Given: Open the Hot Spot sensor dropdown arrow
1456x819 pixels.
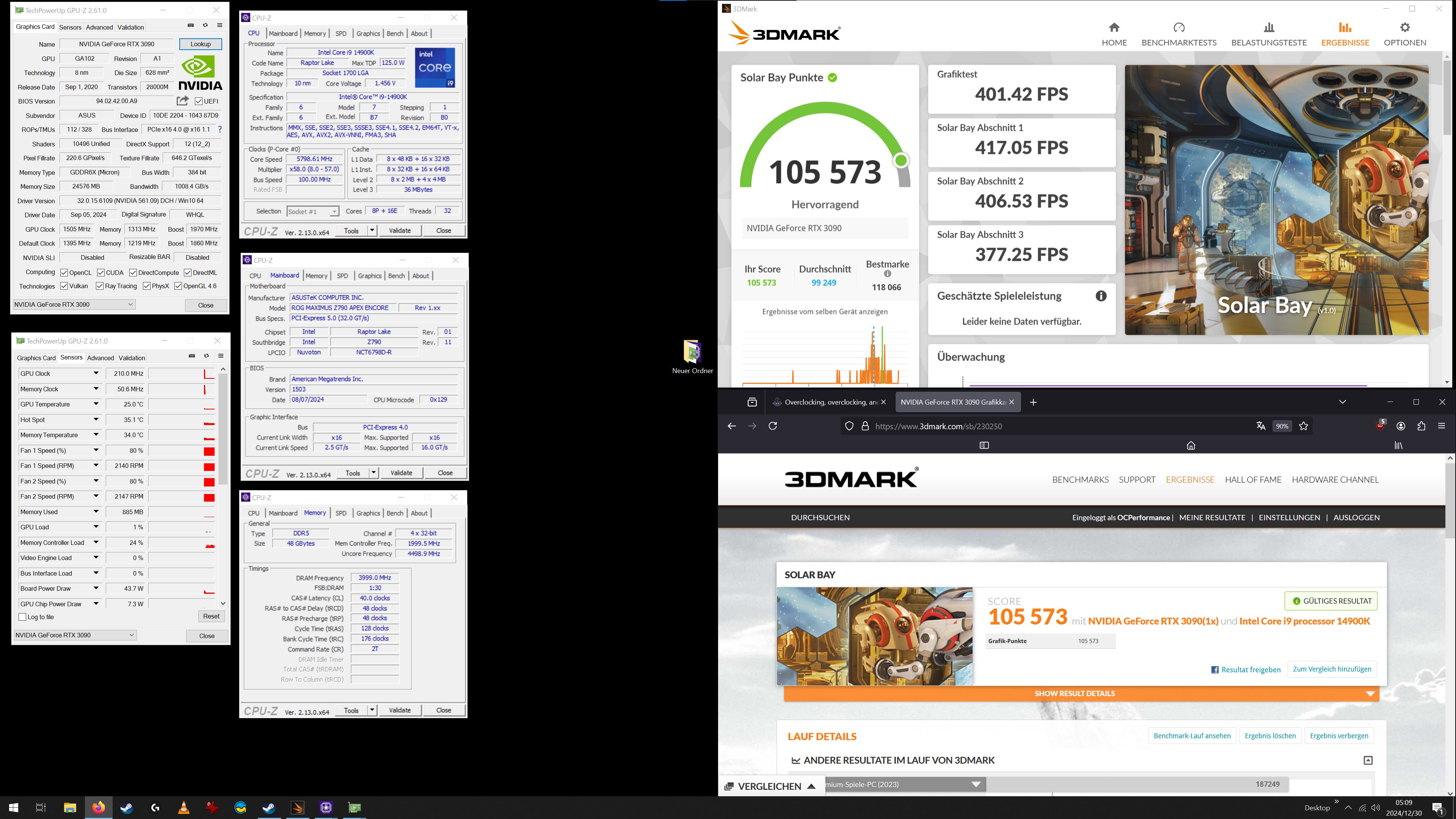Looking at the screenshot, I should click(96, 419).
